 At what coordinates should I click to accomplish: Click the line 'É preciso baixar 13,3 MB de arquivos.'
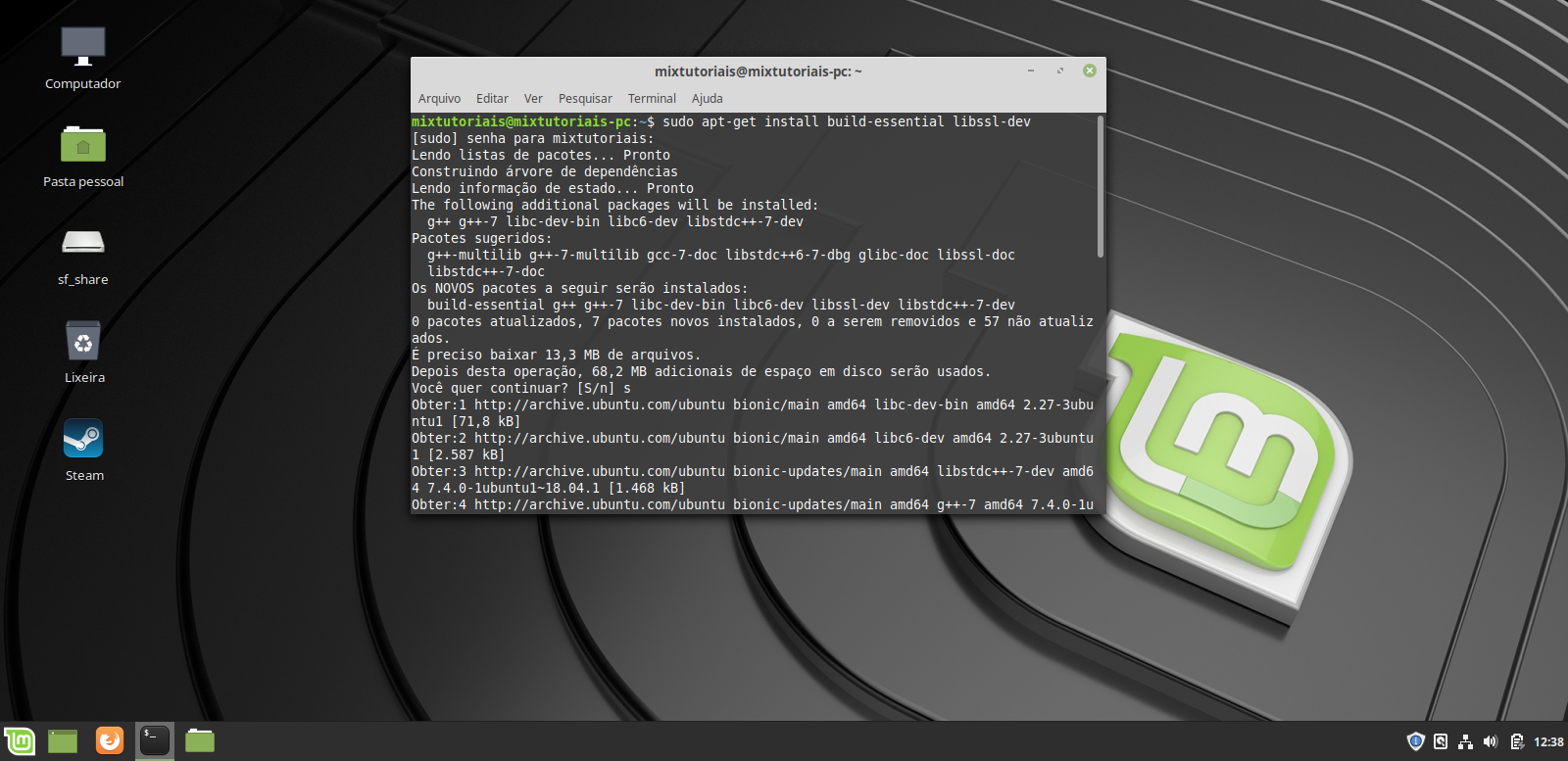click(x=557, y=355)
